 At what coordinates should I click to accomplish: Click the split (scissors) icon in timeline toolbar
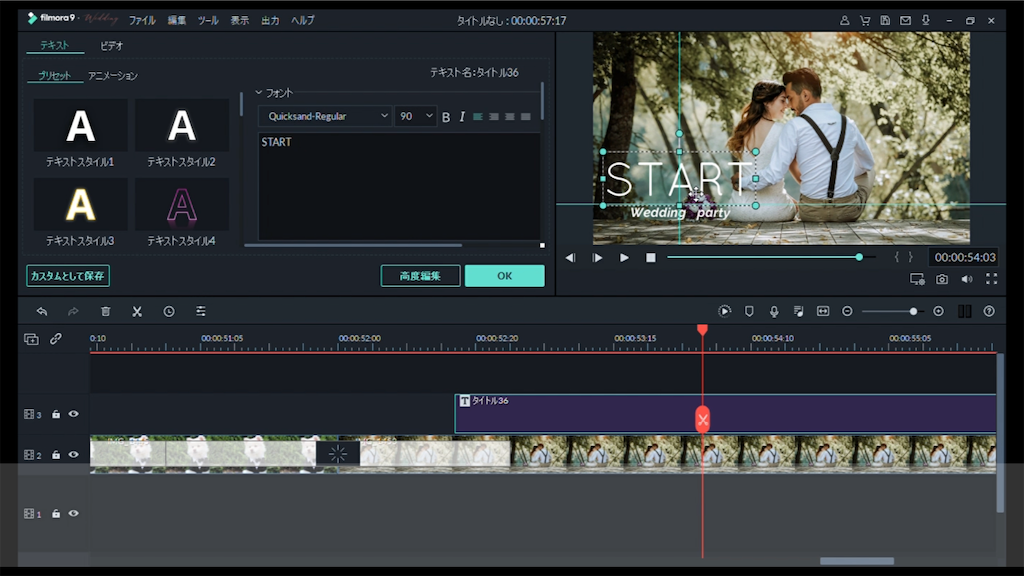pyautogui.click(x=137, y=312)
